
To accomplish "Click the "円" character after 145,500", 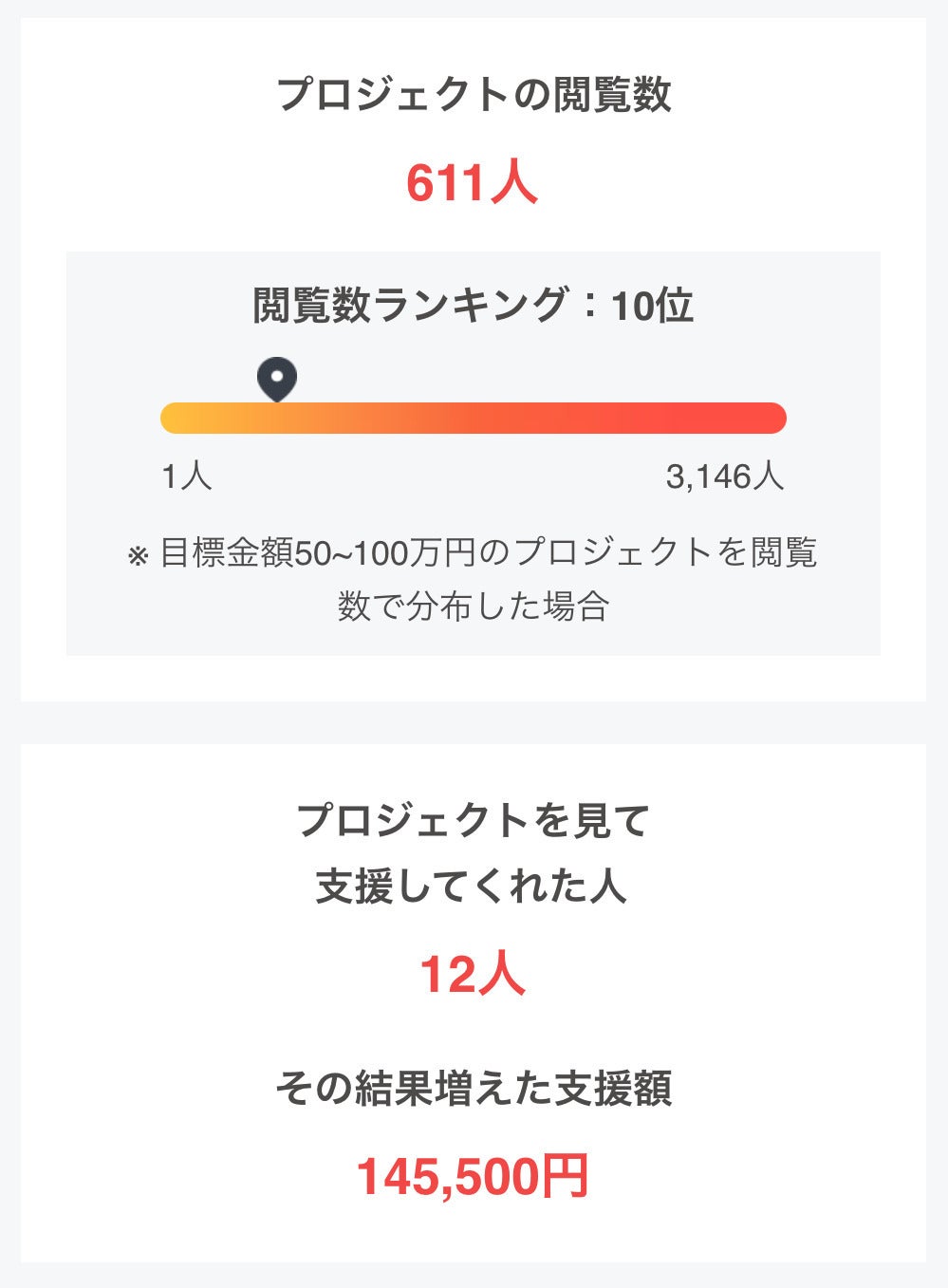I will pyautogui.click(x=565, y=1176).
